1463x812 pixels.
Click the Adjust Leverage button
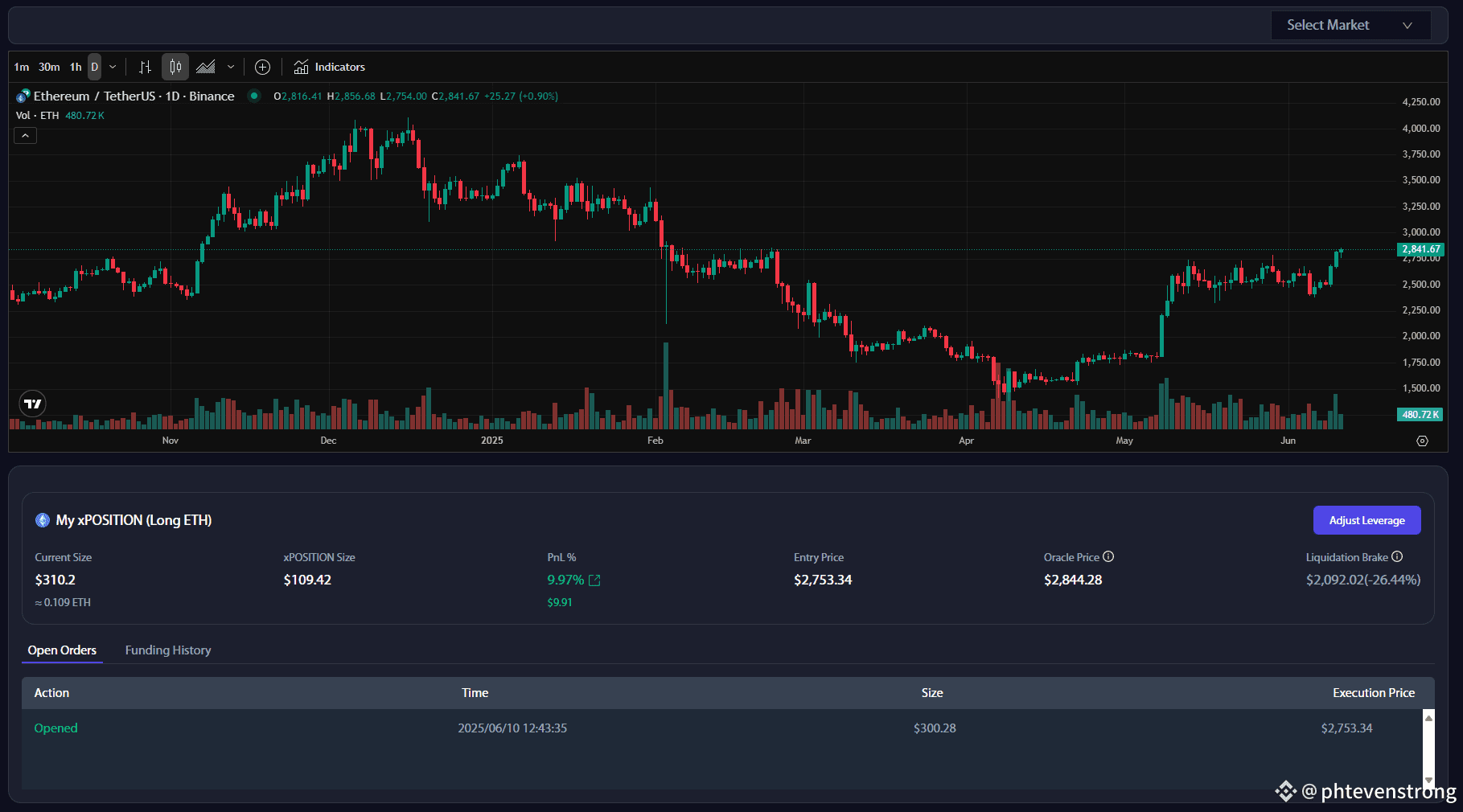[x=1366, y=520]
